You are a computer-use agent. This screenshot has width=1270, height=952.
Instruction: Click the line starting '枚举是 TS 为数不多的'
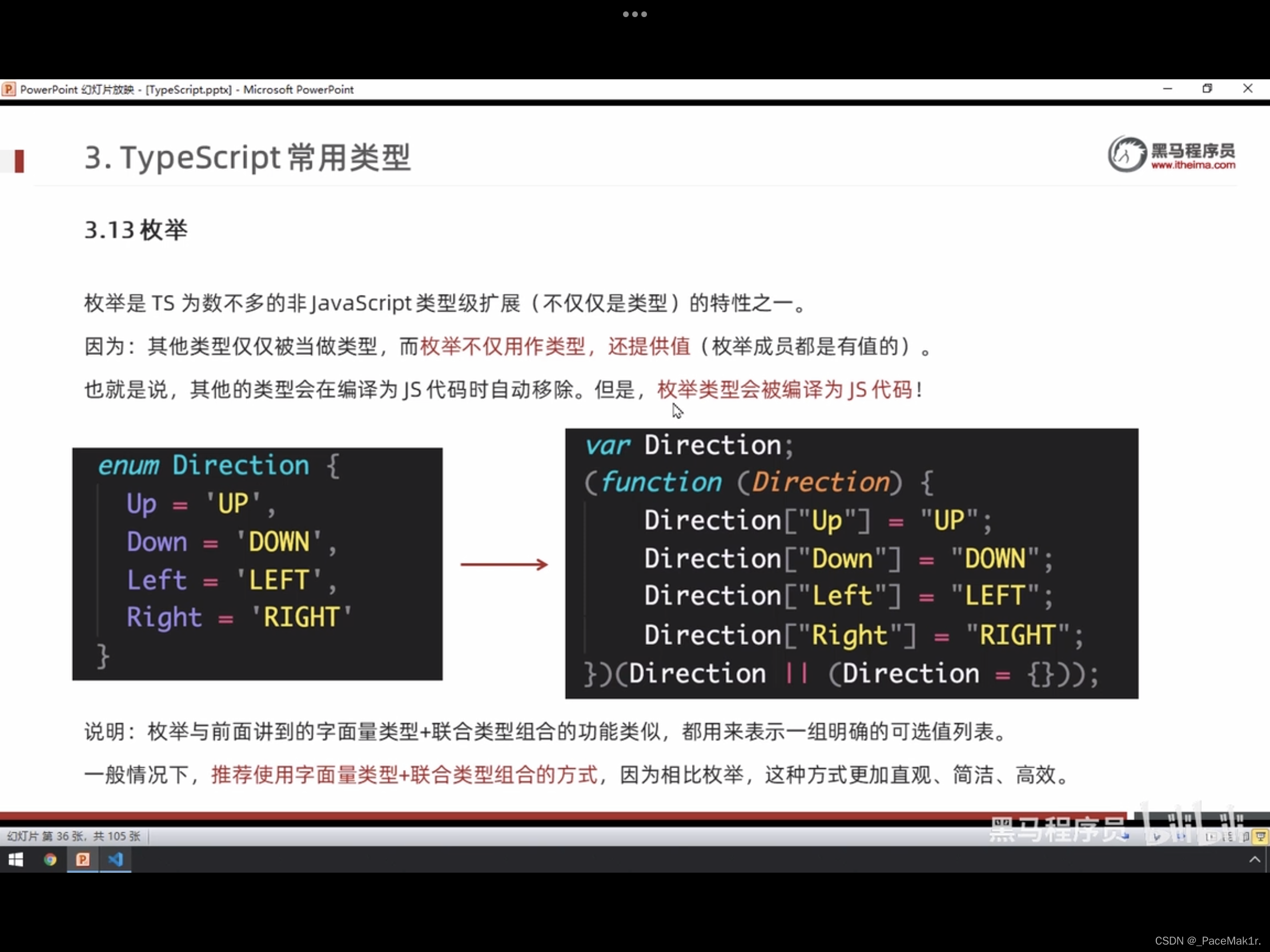coord(445,303)
